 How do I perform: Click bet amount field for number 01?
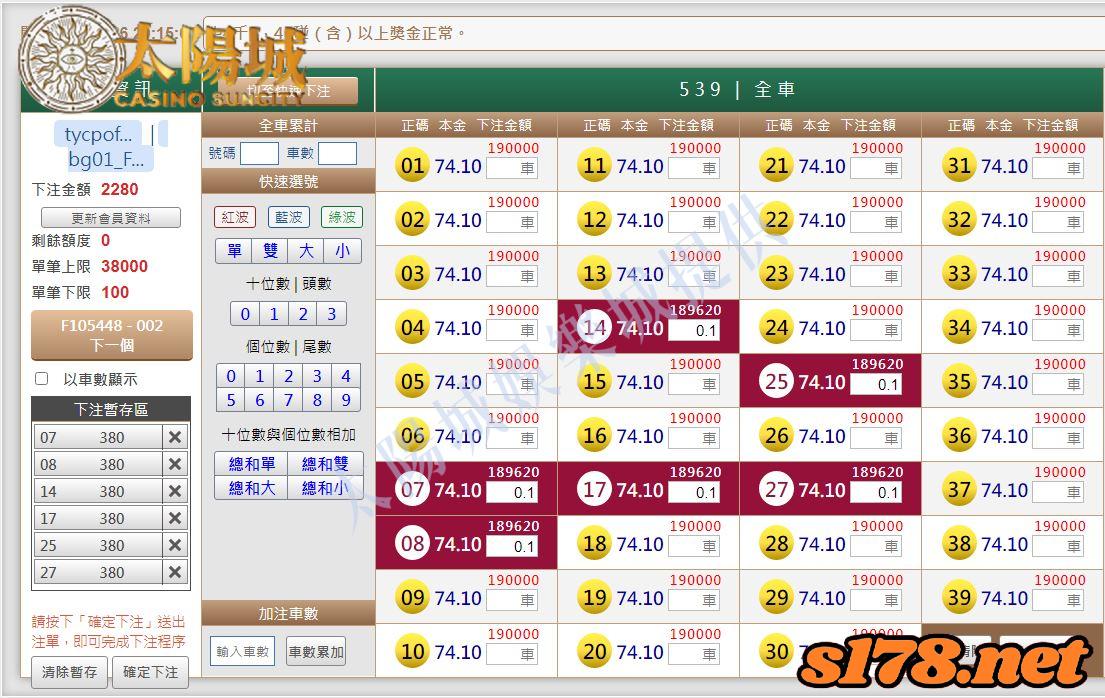point(512,168)
